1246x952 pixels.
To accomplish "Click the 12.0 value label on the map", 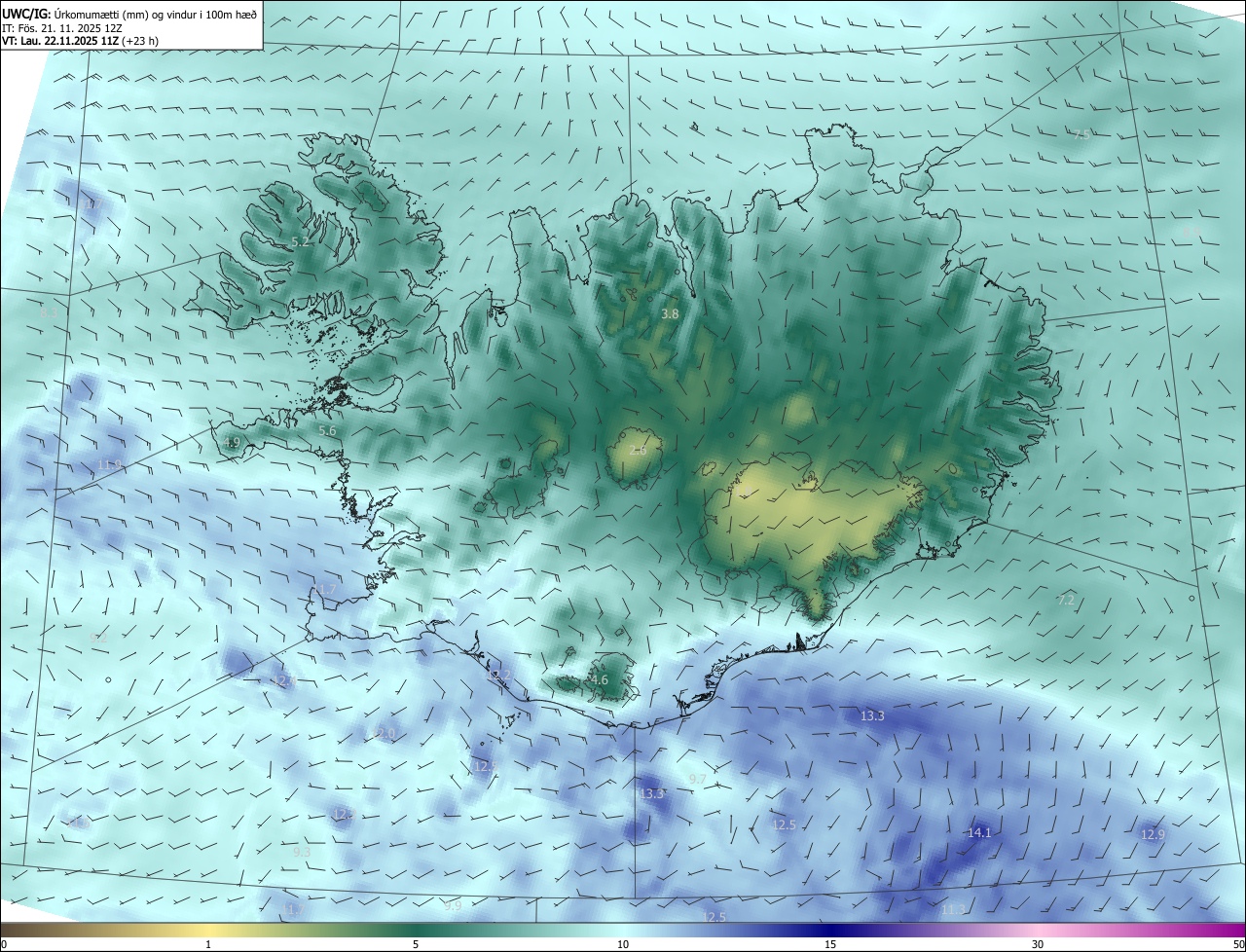I will coord(385,733).
